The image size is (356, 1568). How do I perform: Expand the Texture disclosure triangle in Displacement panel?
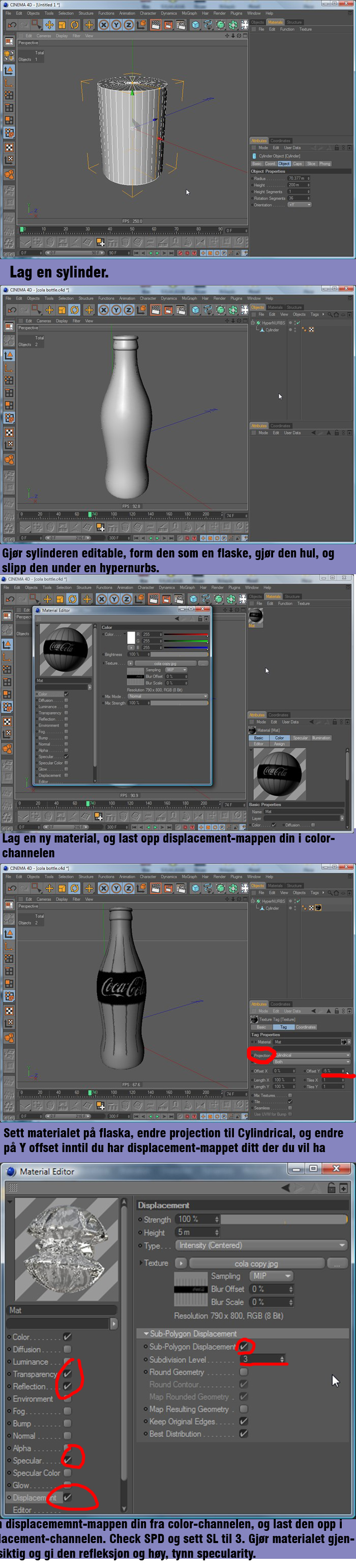(141, 1263)
